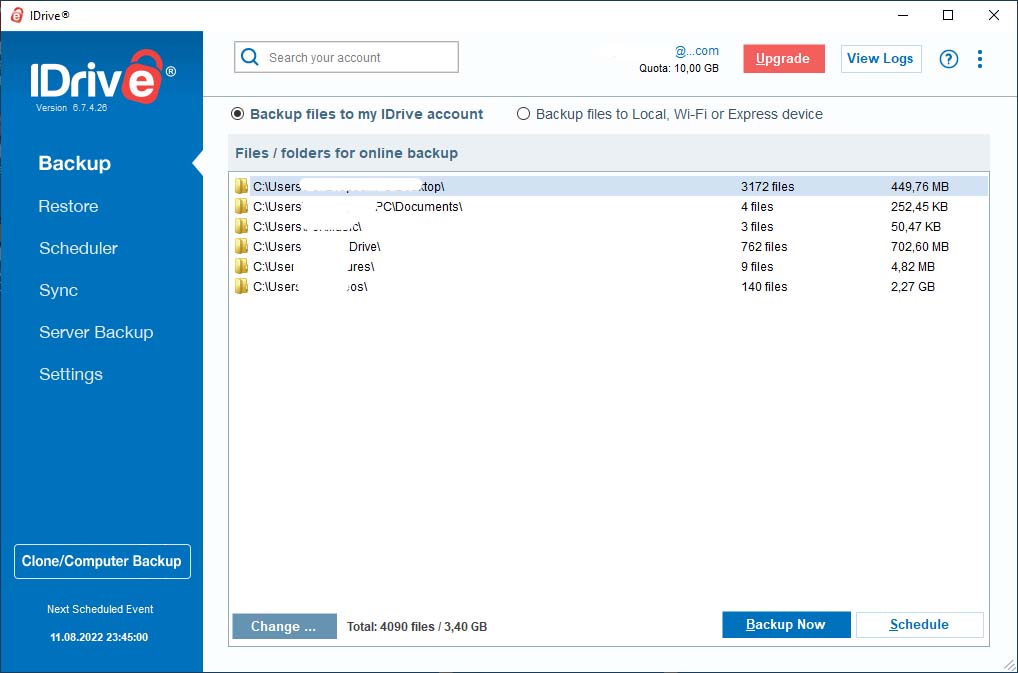The height and width of the screenshot is (673, 1018).
Task: Click the 2,27 GB size value
Action: tap(912, 287)
